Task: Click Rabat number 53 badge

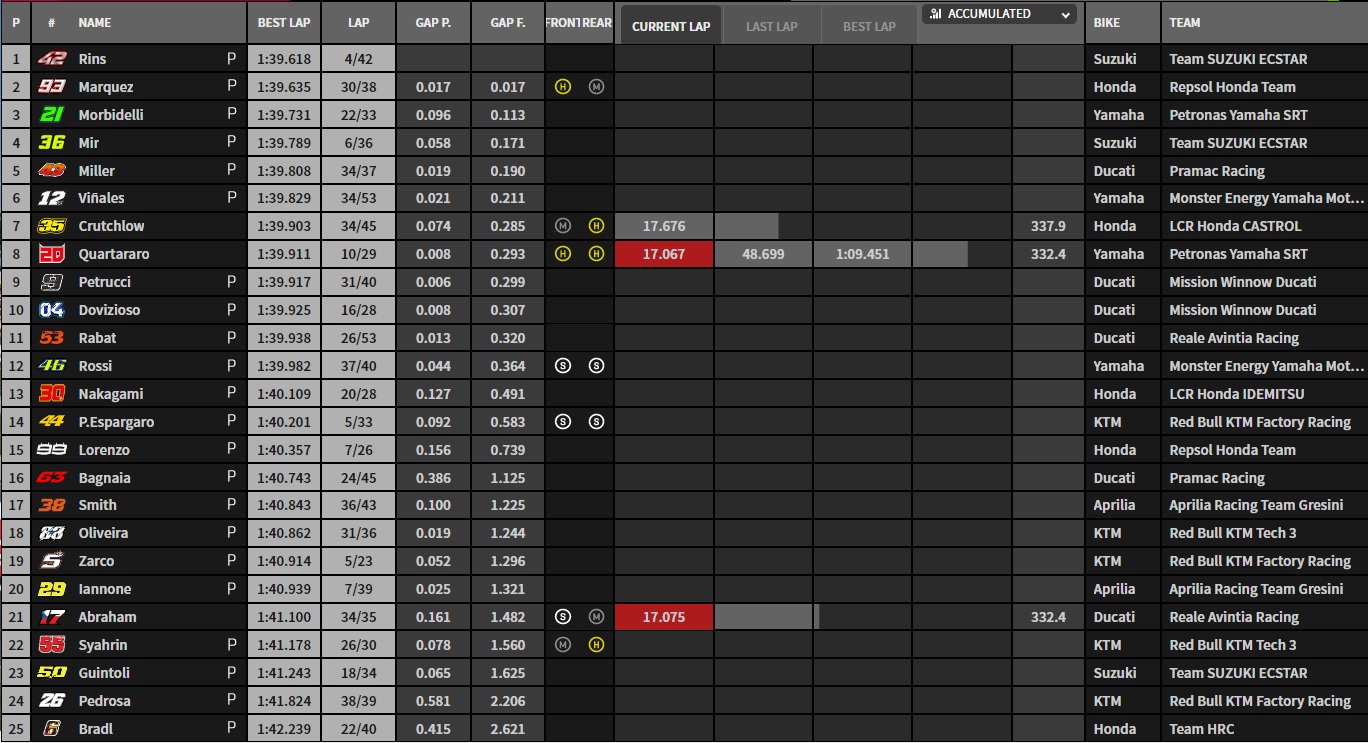Action: tap(51, 338)
